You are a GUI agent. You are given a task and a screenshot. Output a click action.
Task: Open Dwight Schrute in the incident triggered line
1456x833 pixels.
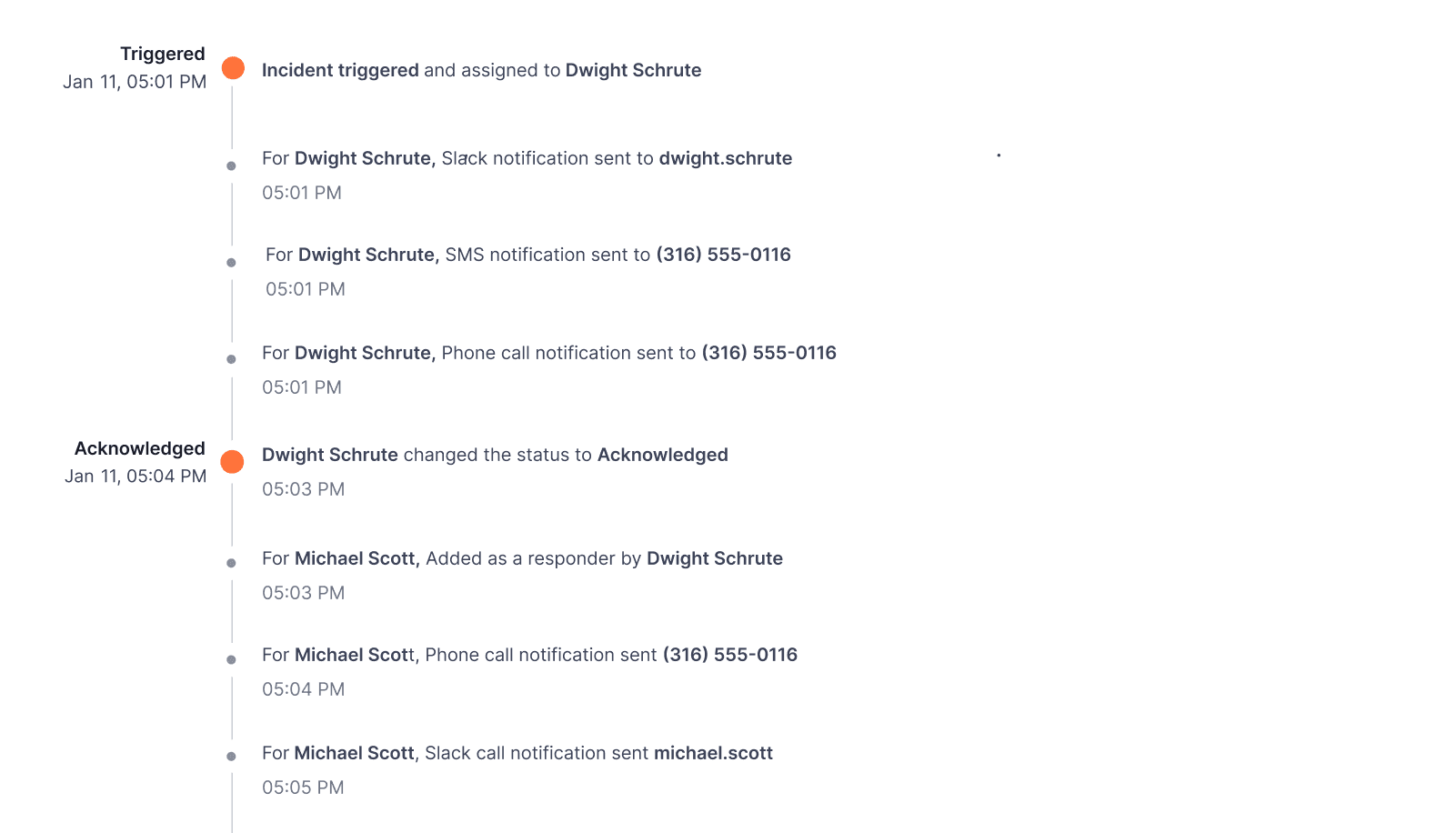pos(633,70)
